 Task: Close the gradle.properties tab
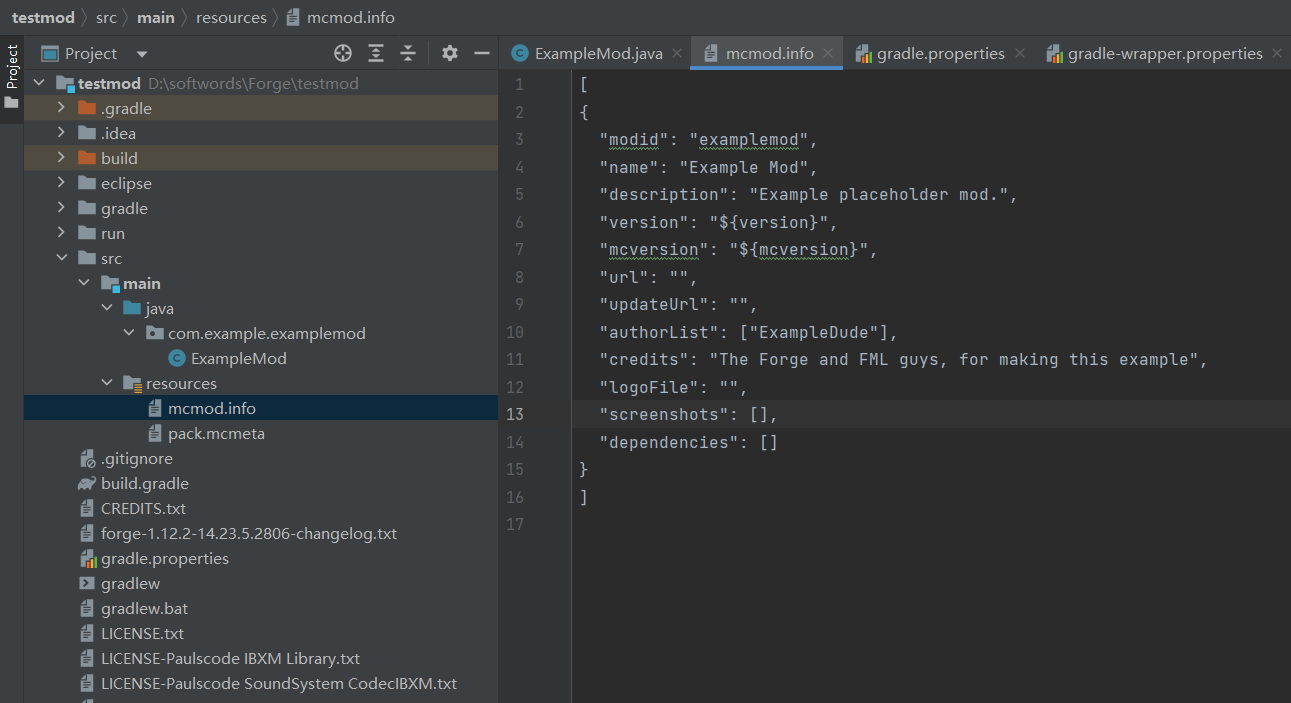click(1020, 54)
